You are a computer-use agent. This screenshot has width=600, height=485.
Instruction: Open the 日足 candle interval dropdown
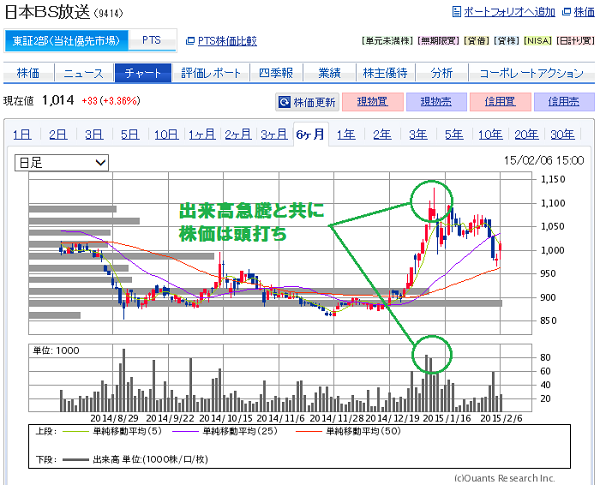click(x=62, y=163)
